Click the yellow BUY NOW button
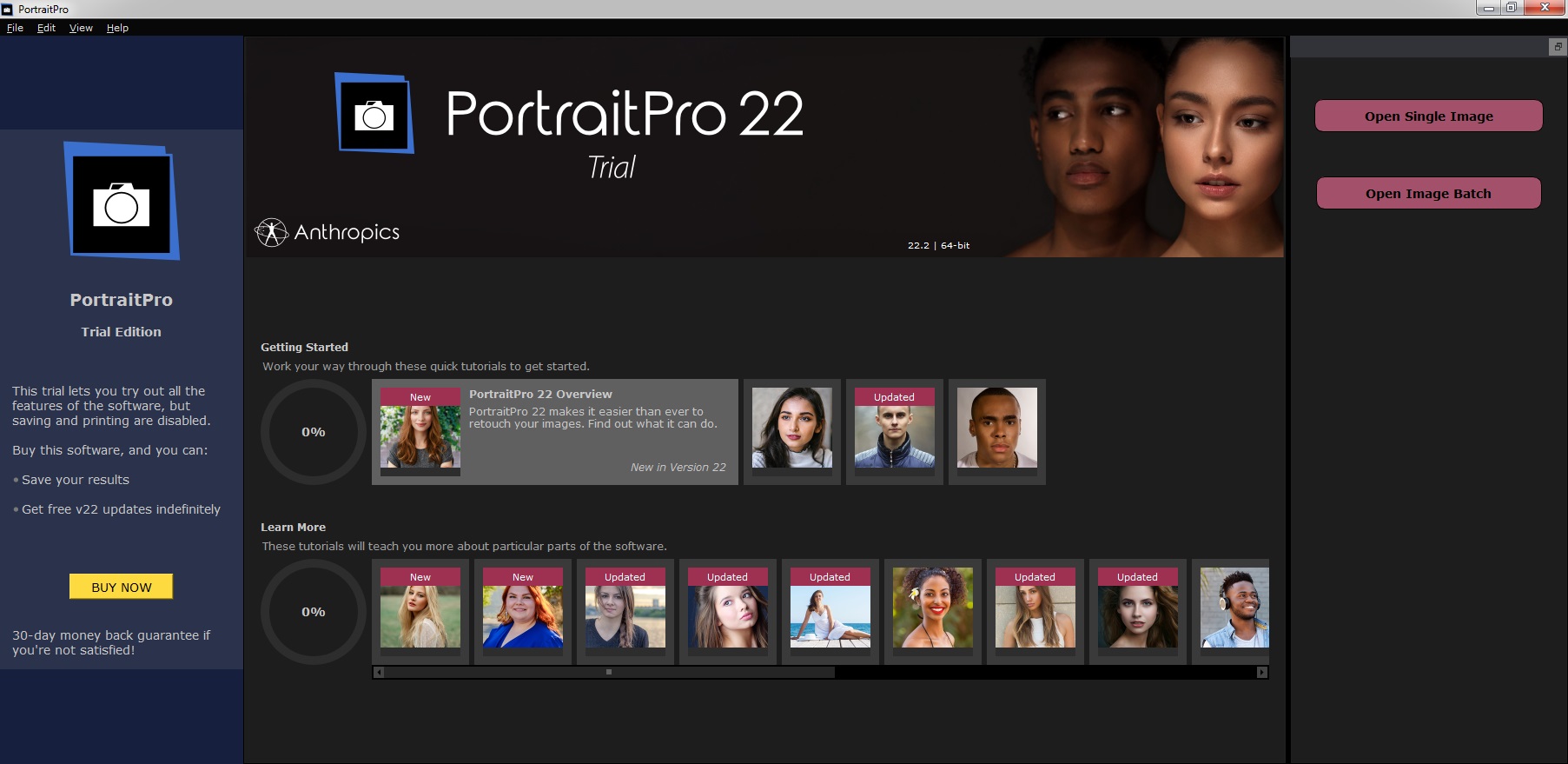 (121, 587)
